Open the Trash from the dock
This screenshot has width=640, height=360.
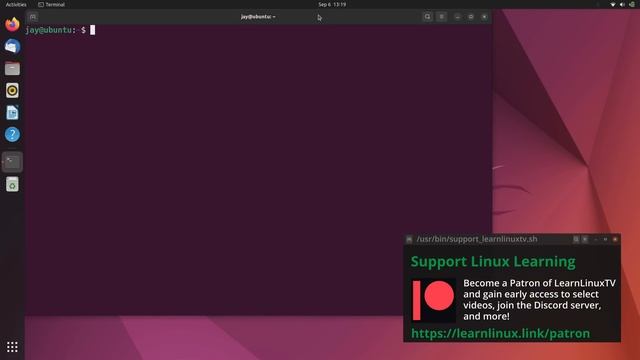pos(12,184)
